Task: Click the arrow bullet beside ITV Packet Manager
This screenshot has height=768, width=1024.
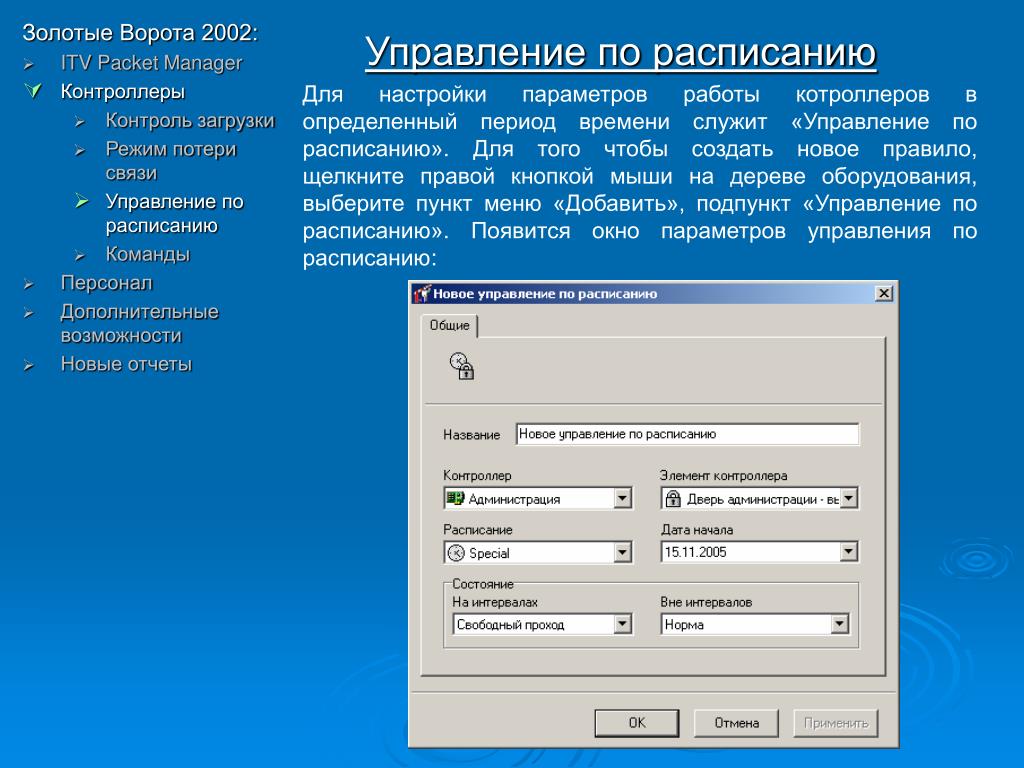Action: pos(29,65)
